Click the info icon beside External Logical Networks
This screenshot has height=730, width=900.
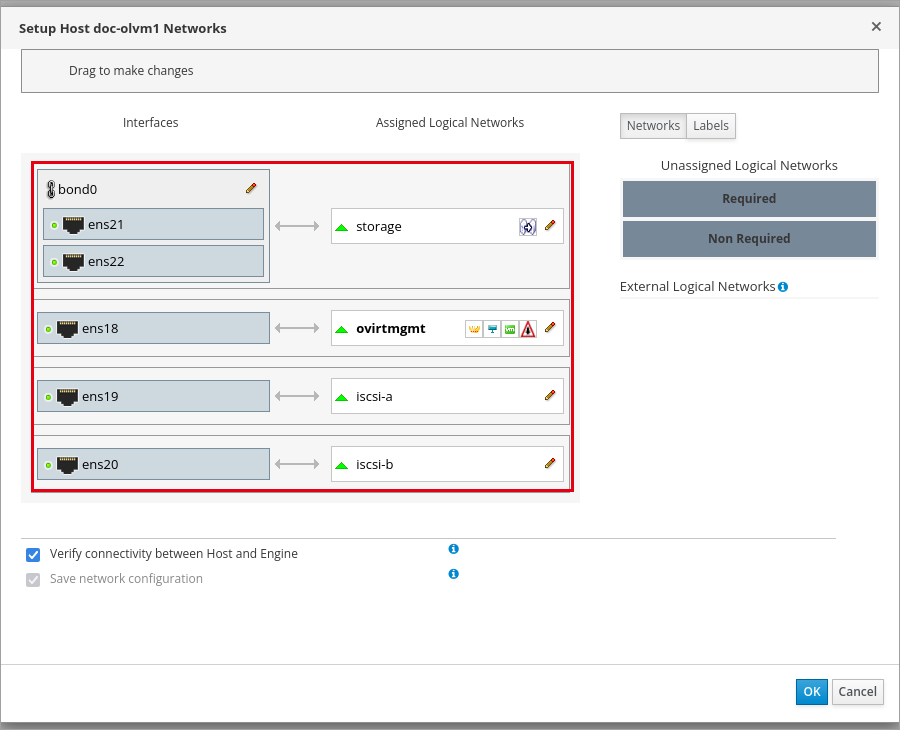point(783,287)
